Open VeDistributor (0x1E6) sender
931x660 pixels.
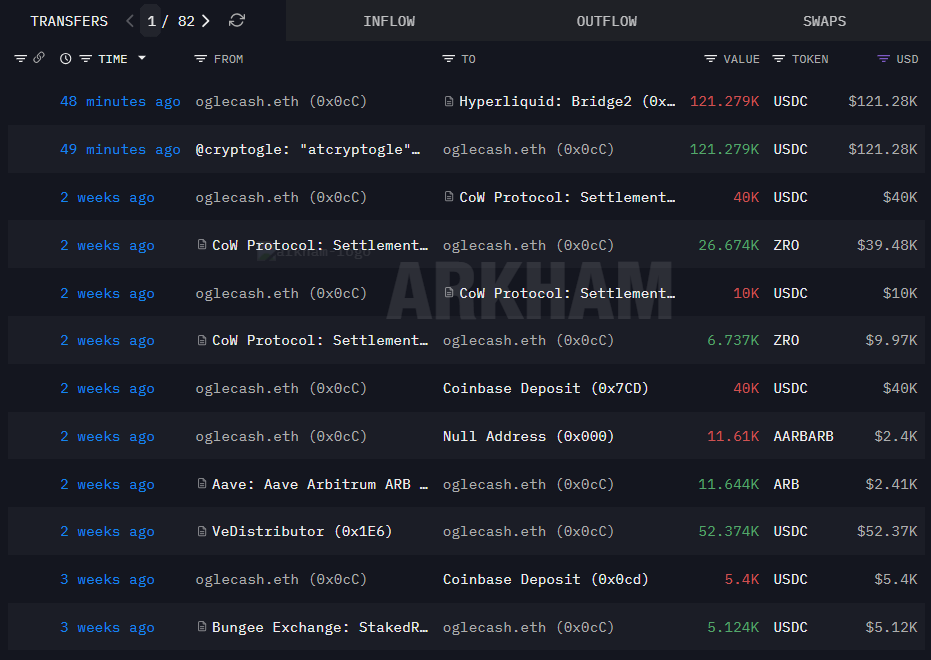(x=302, y=531)
